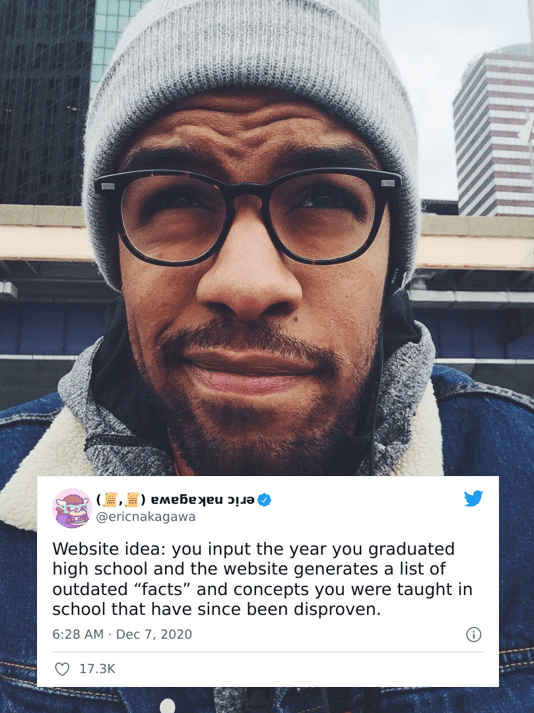Screen dimensions: 534x713
Task: Open the 6:28 AM timestamp
Action: coord(78,634)
